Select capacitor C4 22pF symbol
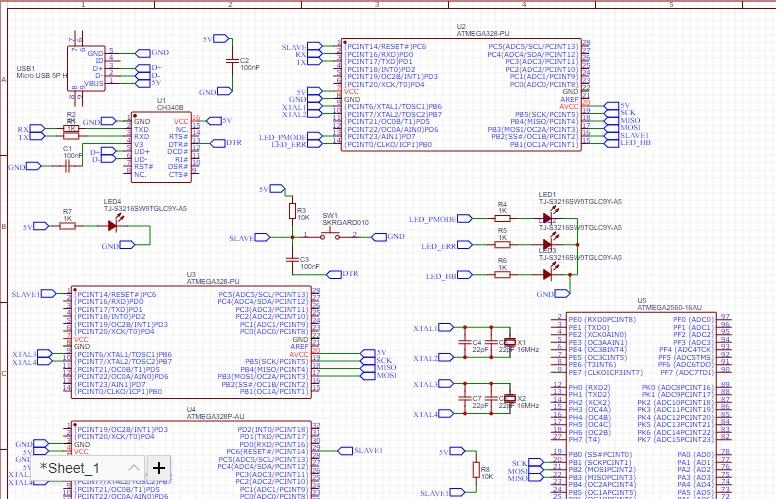This screenshot has width=776, height=499. pos(465,342)
